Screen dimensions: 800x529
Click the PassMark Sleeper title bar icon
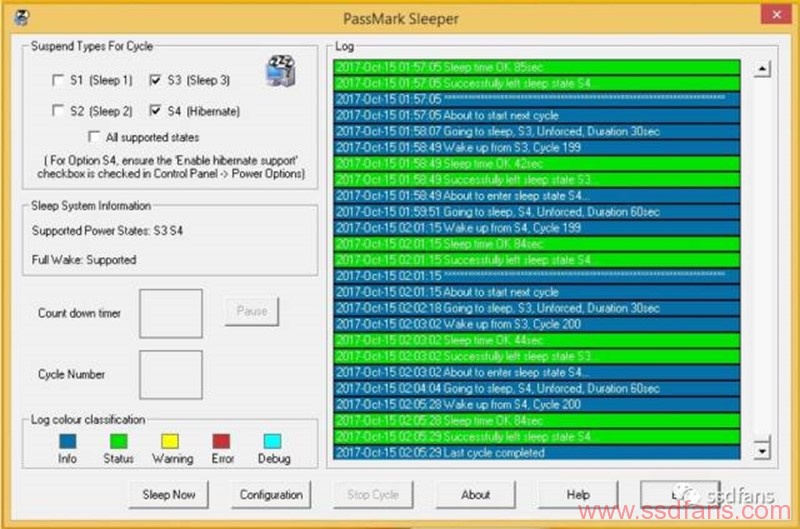pyautogui.click(x=22, y=17)
